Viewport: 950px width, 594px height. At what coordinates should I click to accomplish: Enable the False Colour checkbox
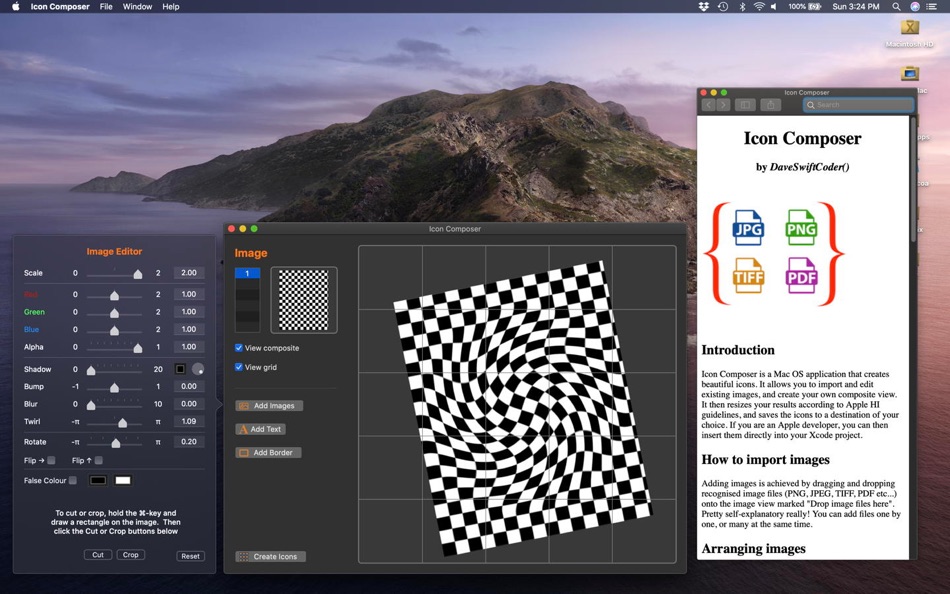coord(73,481)
